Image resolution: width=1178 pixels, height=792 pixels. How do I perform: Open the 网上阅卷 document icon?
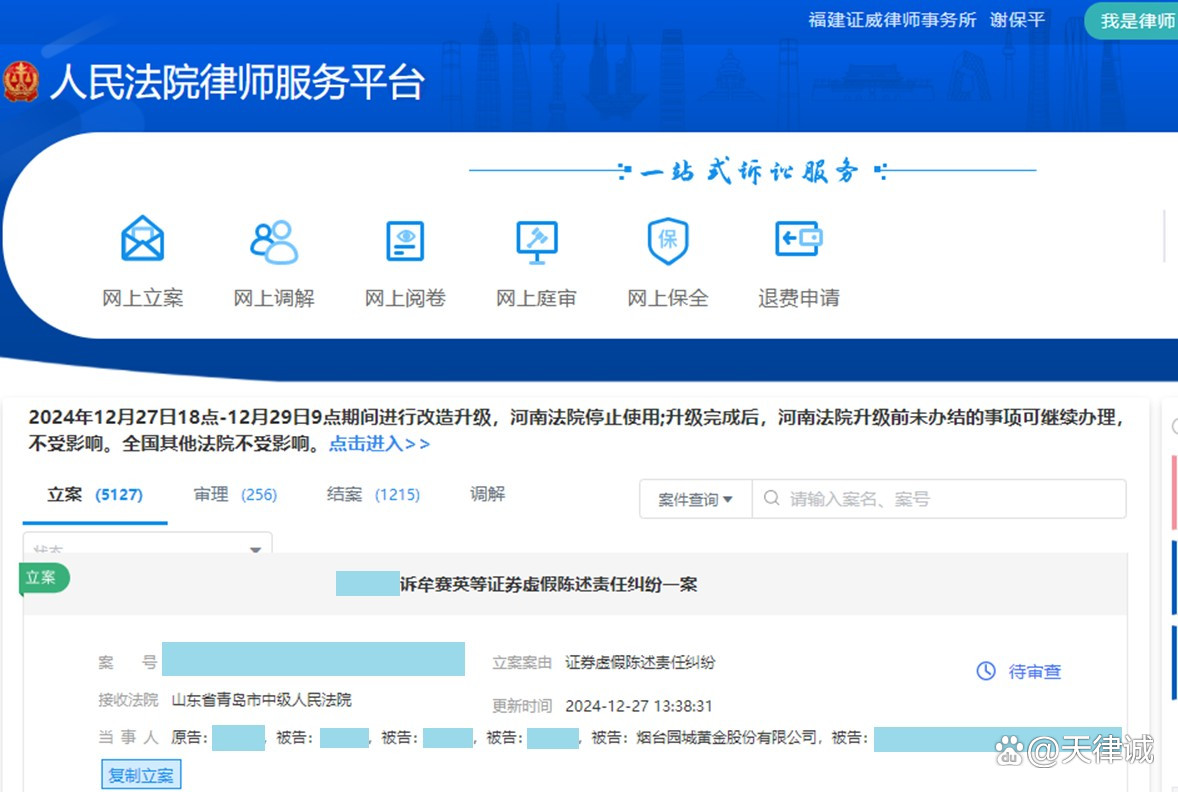[405, 241]
